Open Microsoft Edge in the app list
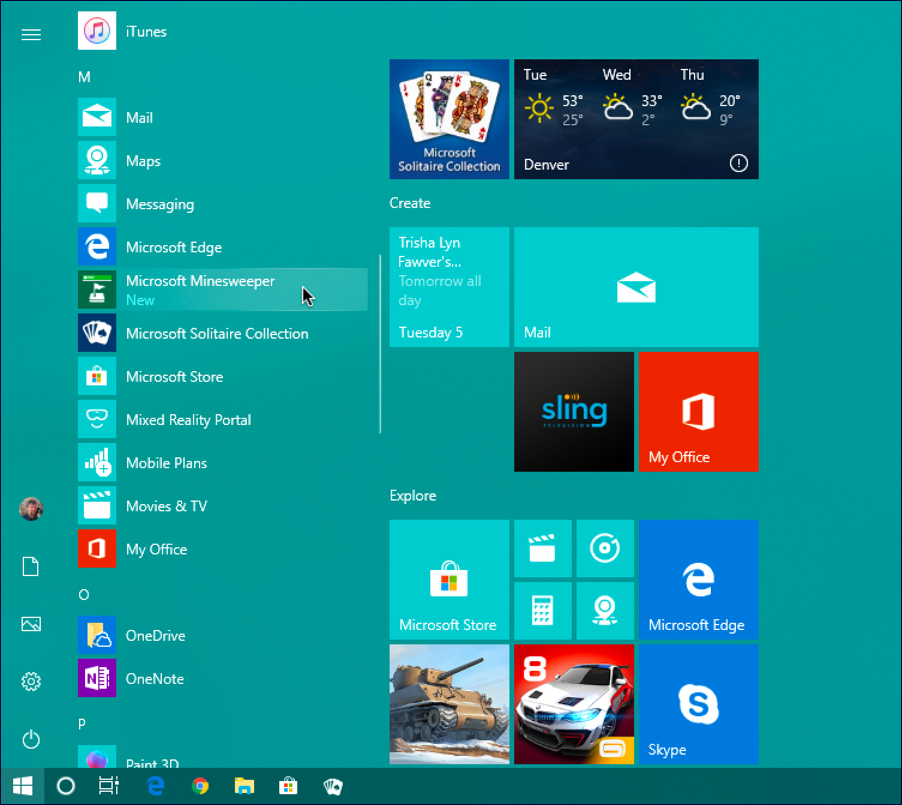This screenshot has height=805, width=902. click(x=223, y=247)
